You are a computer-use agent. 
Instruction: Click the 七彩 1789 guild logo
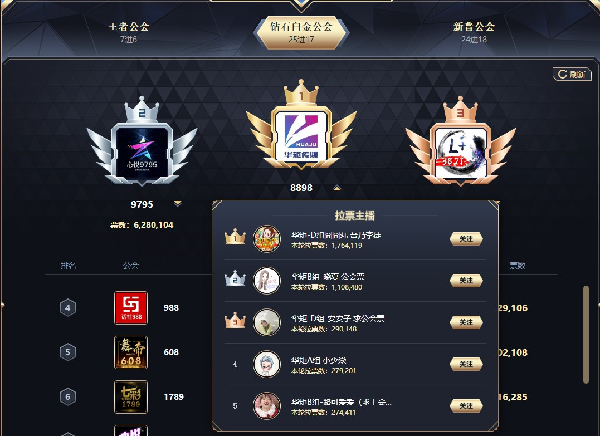click(x=131, y=397)
